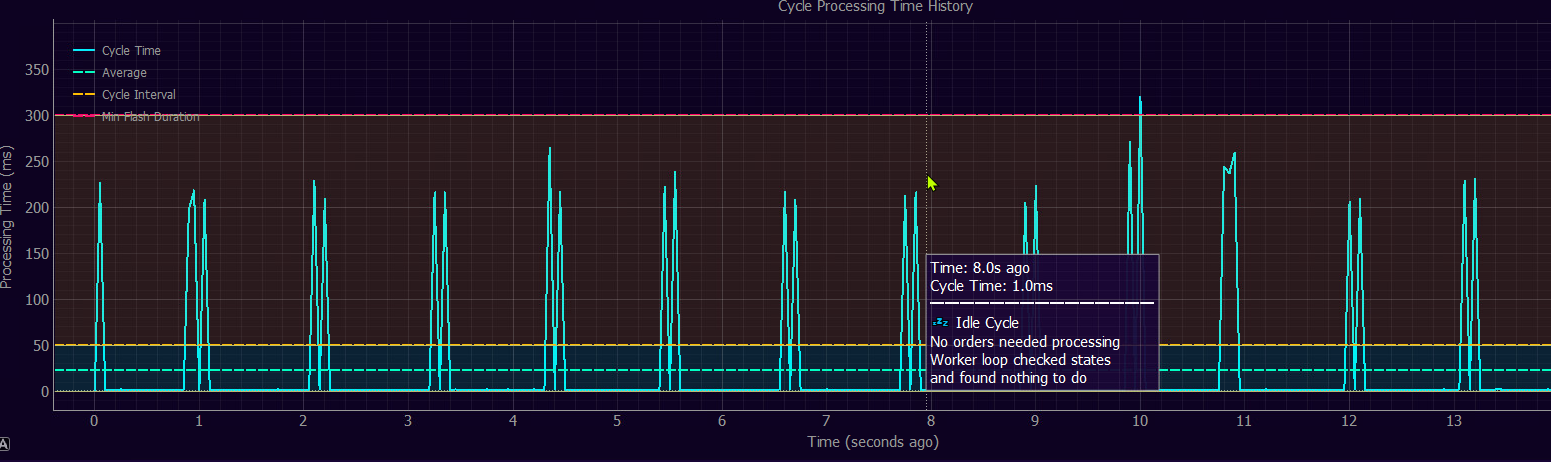The height and width of the screenshot is (462, 1551).
Task: Click the x-axis tick labeled 13
Action: [1453, 421]
